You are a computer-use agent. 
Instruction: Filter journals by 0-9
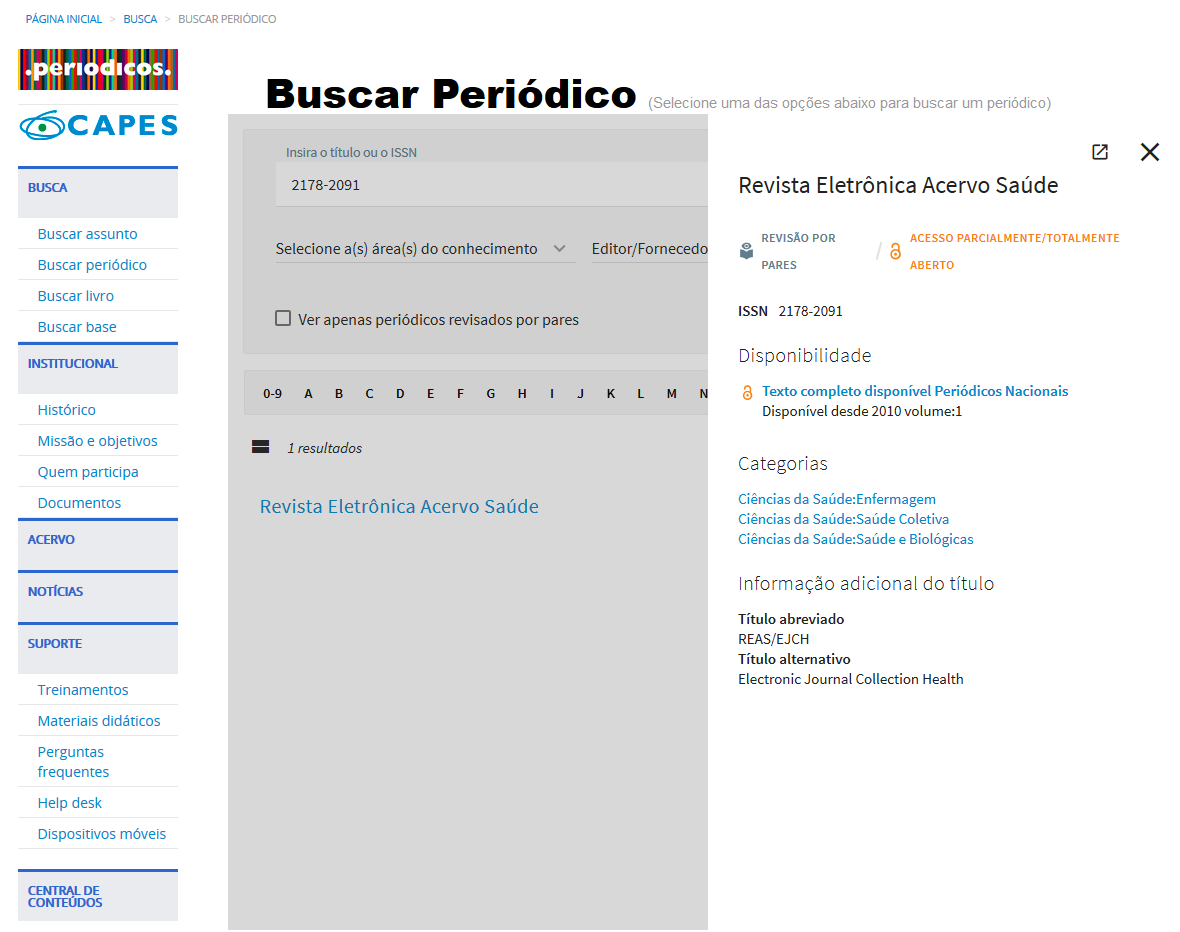[x=272, y=394]
